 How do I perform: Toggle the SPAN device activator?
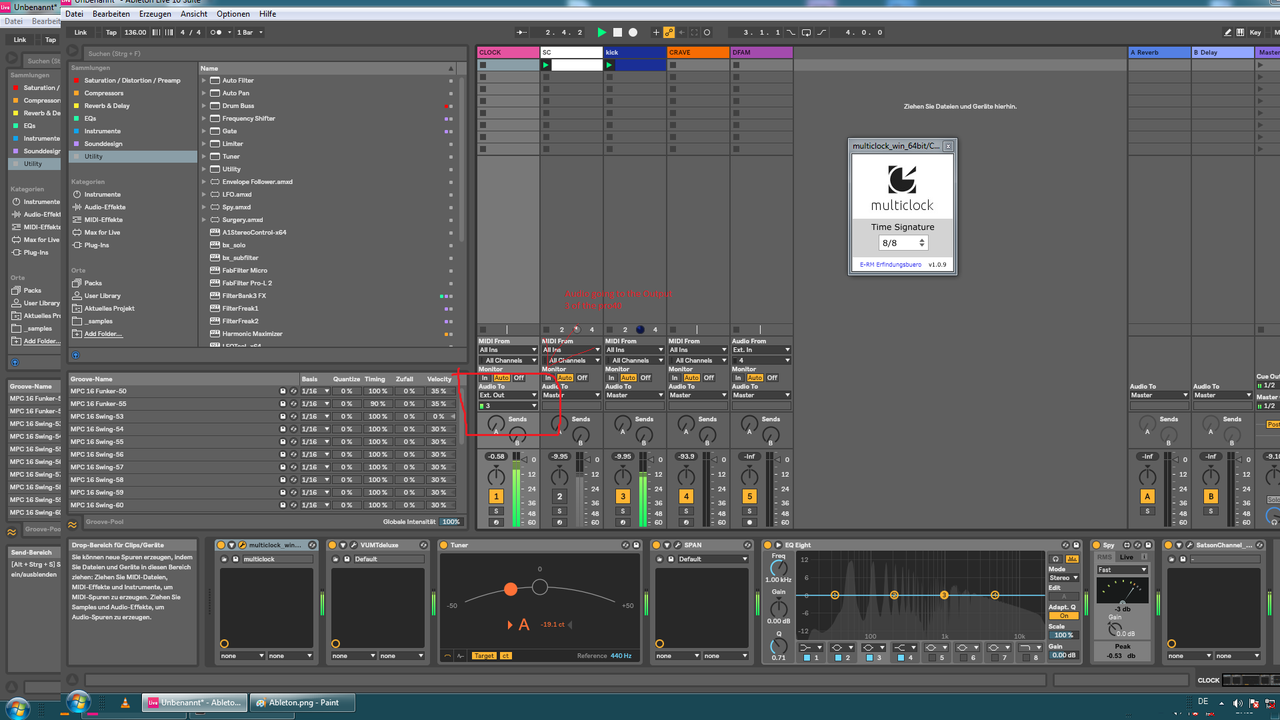pyautogui.click(x=657, y=545)
